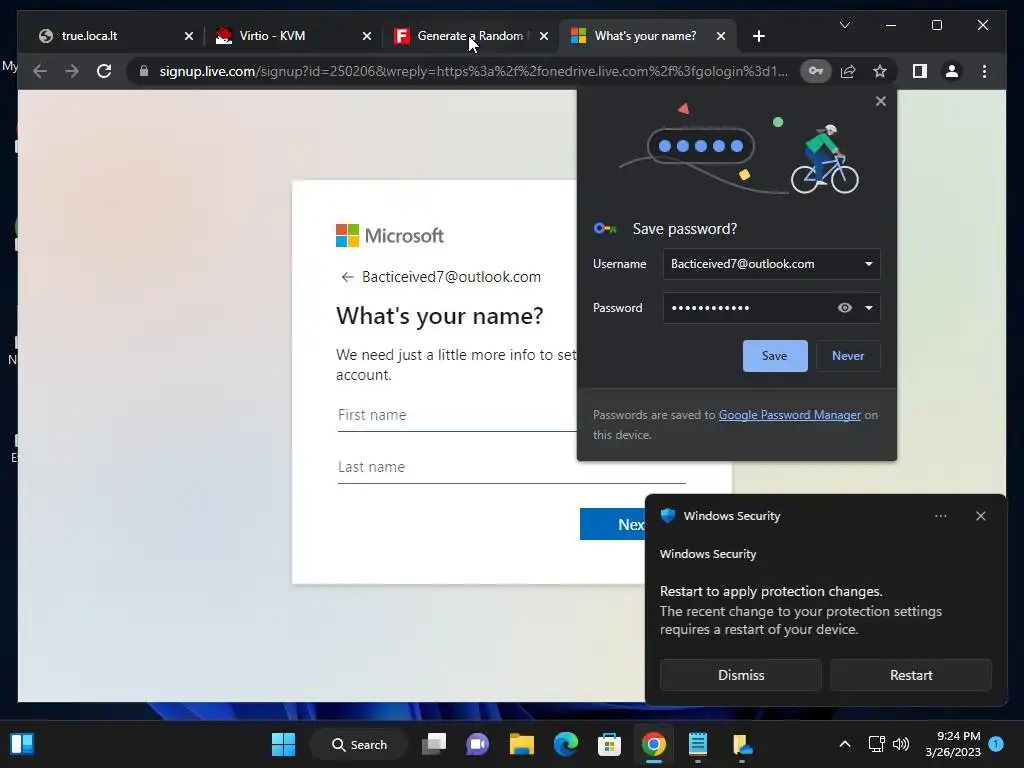The height and width of the screenshot is (768, 1024).
Task: Open Microsoft Edge from taskbar
Action: (566, 744)
